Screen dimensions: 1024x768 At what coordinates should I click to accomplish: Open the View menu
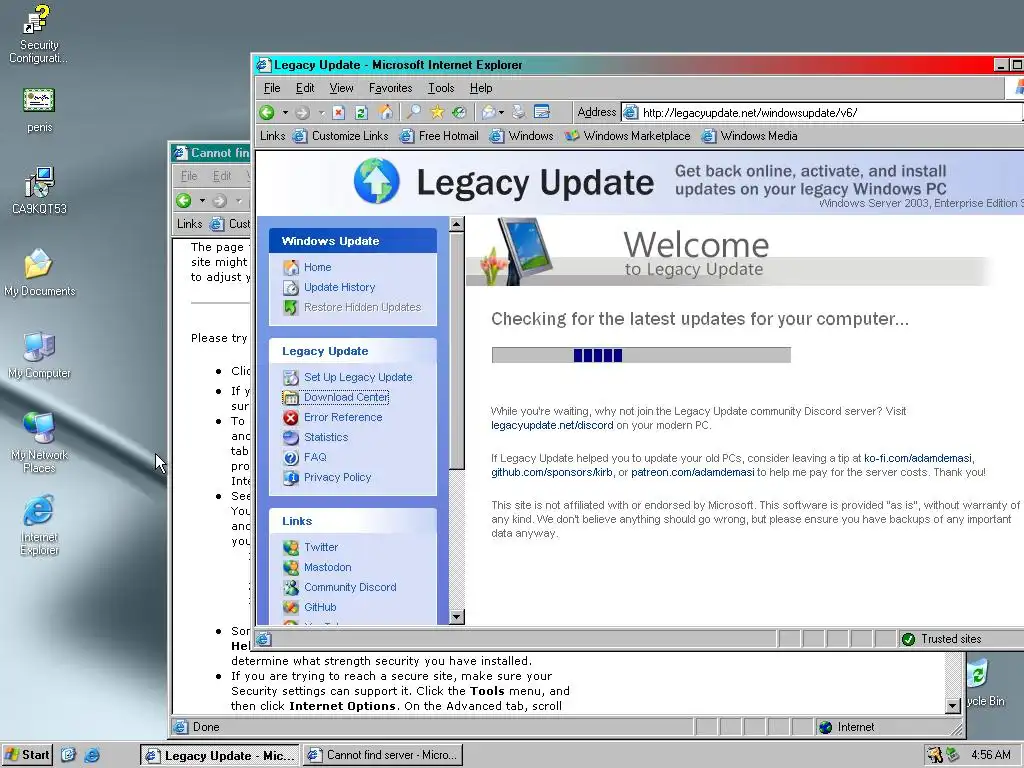tap(341, 88)
